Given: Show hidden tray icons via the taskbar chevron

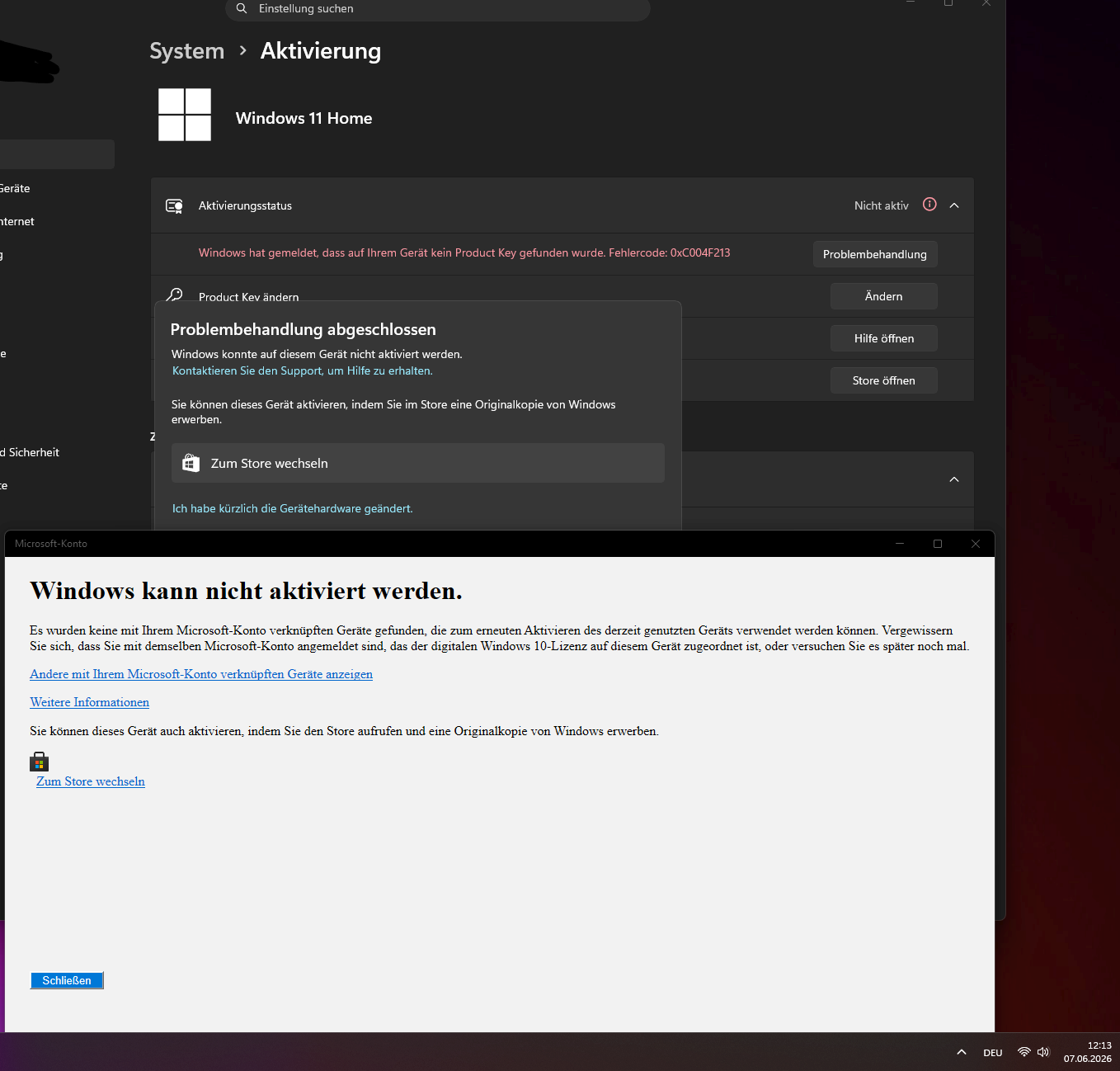Looking at the screenshot, I should point(962,1052).
